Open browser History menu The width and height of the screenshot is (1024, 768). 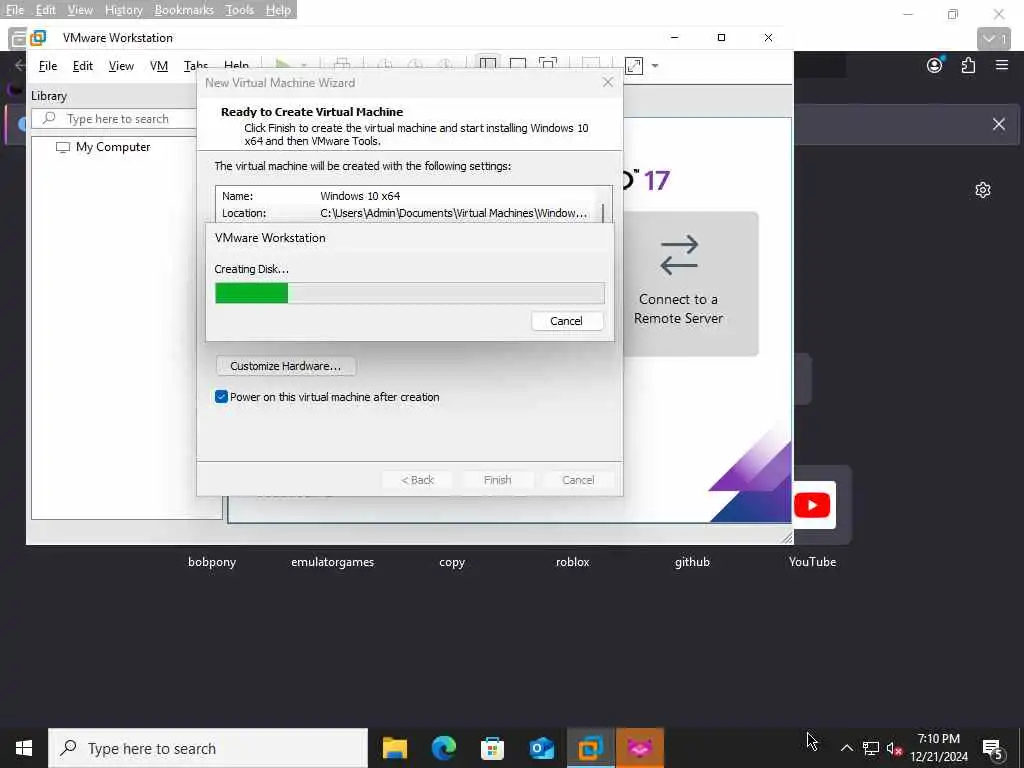point(123,10)
